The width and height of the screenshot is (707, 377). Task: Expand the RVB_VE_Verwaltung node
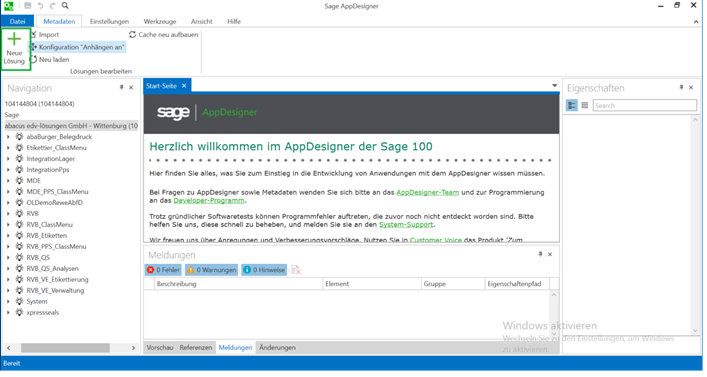pyautogui.click(x=8, y=291)
